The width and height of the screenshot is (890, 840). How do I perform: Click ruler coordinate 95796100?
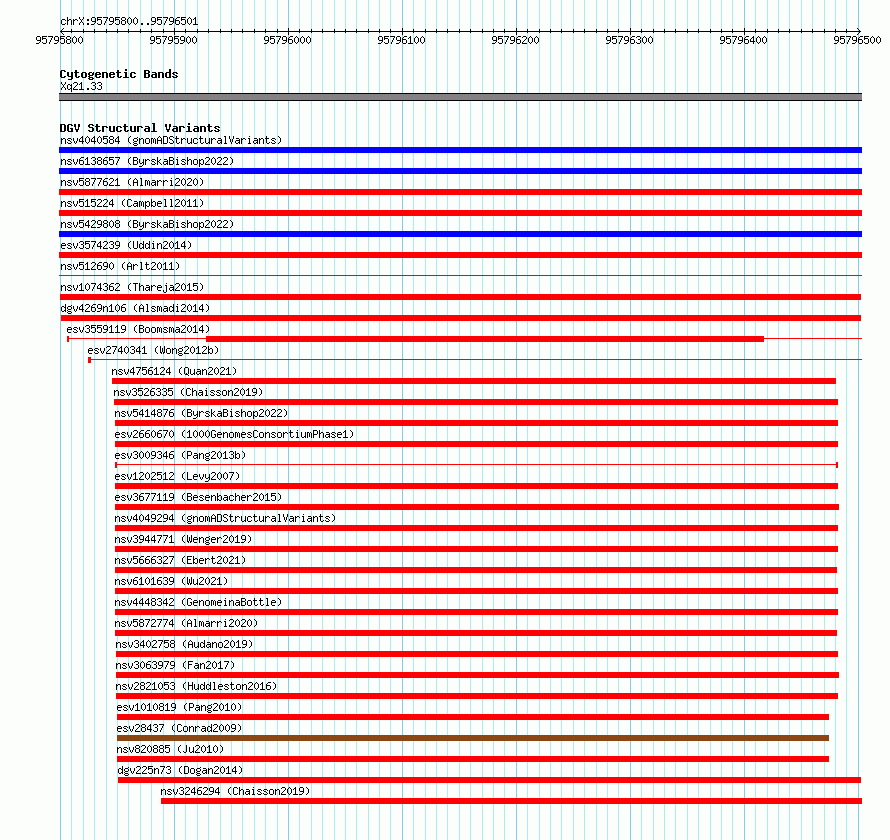401,40
